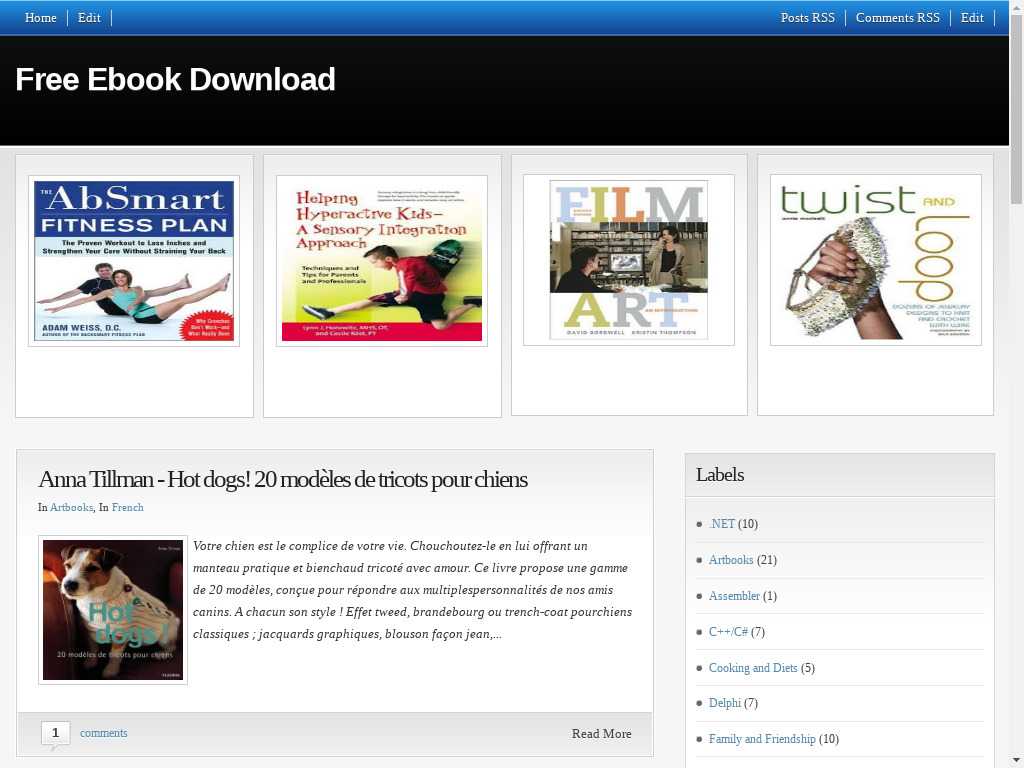Click Read More on the Hot dogs post
The image size is (1024, 768).
[601, 733]
